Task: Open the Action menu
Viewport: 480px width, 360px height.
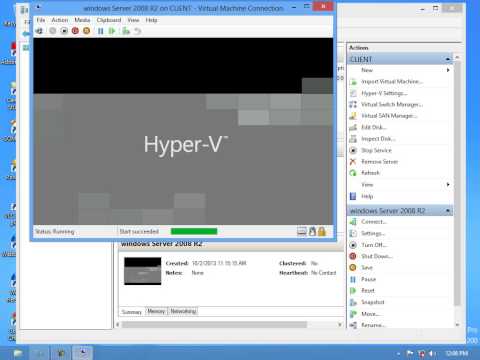Action: [x=60, y=20]
